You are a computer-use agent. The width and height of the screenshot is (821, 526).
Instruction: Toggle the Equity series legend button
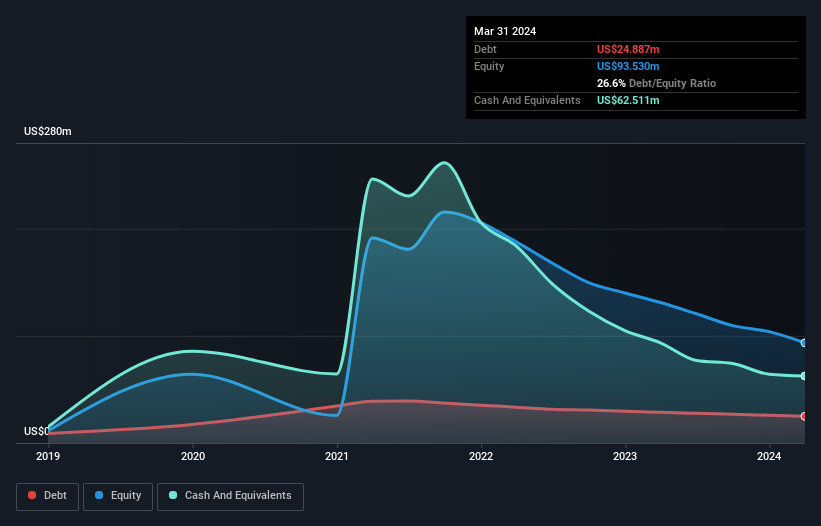click(118, 496)
